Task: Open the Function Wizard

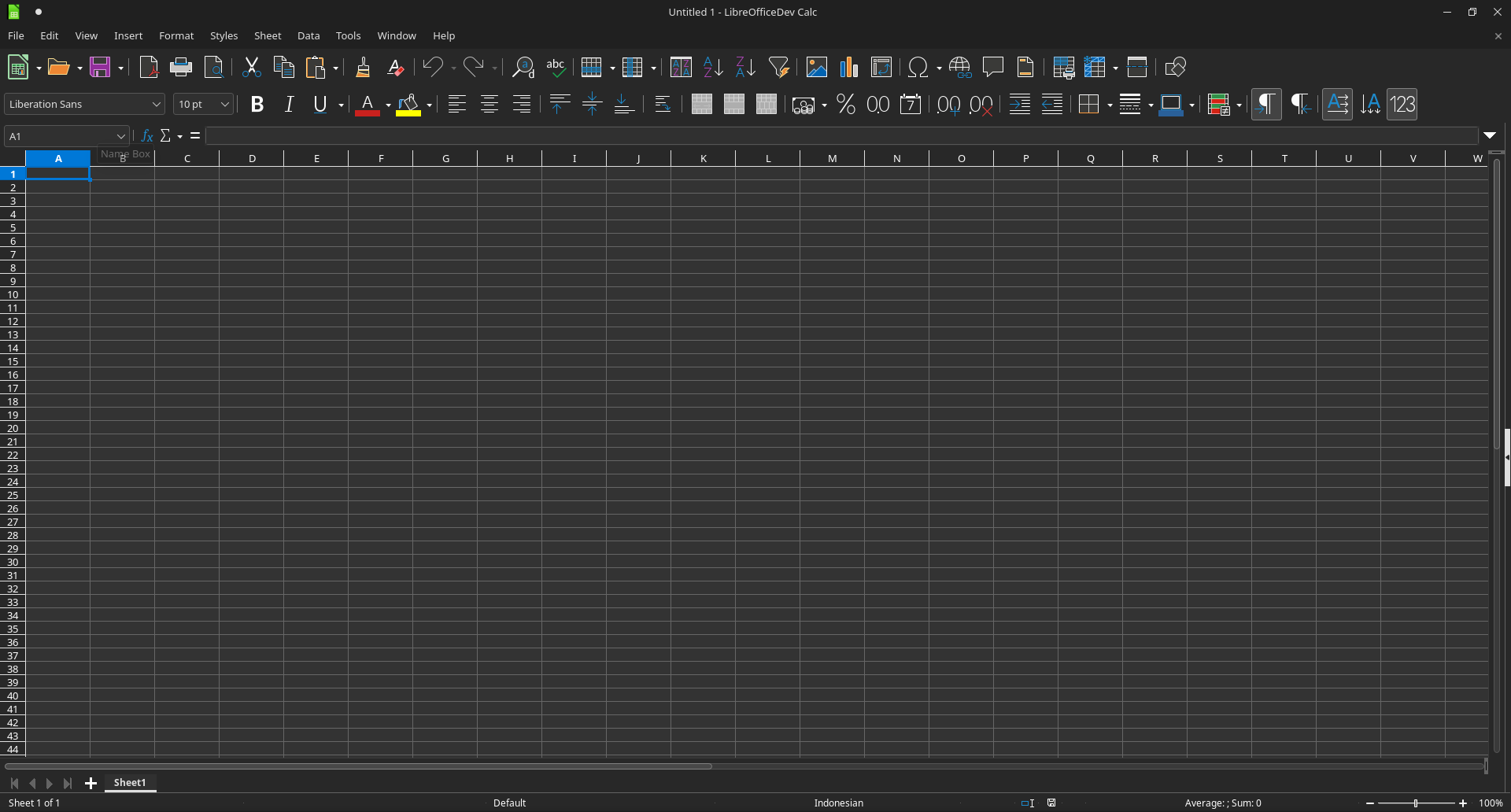Action: coord(147,135)
